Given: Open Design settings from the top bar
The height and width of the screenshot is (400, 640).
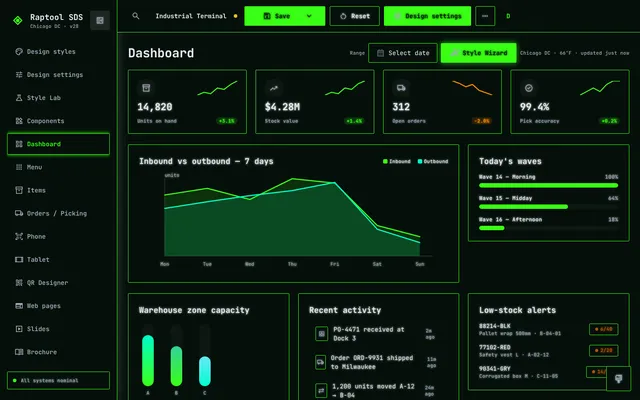Looking at the screenshot, I should coord(427,16).
